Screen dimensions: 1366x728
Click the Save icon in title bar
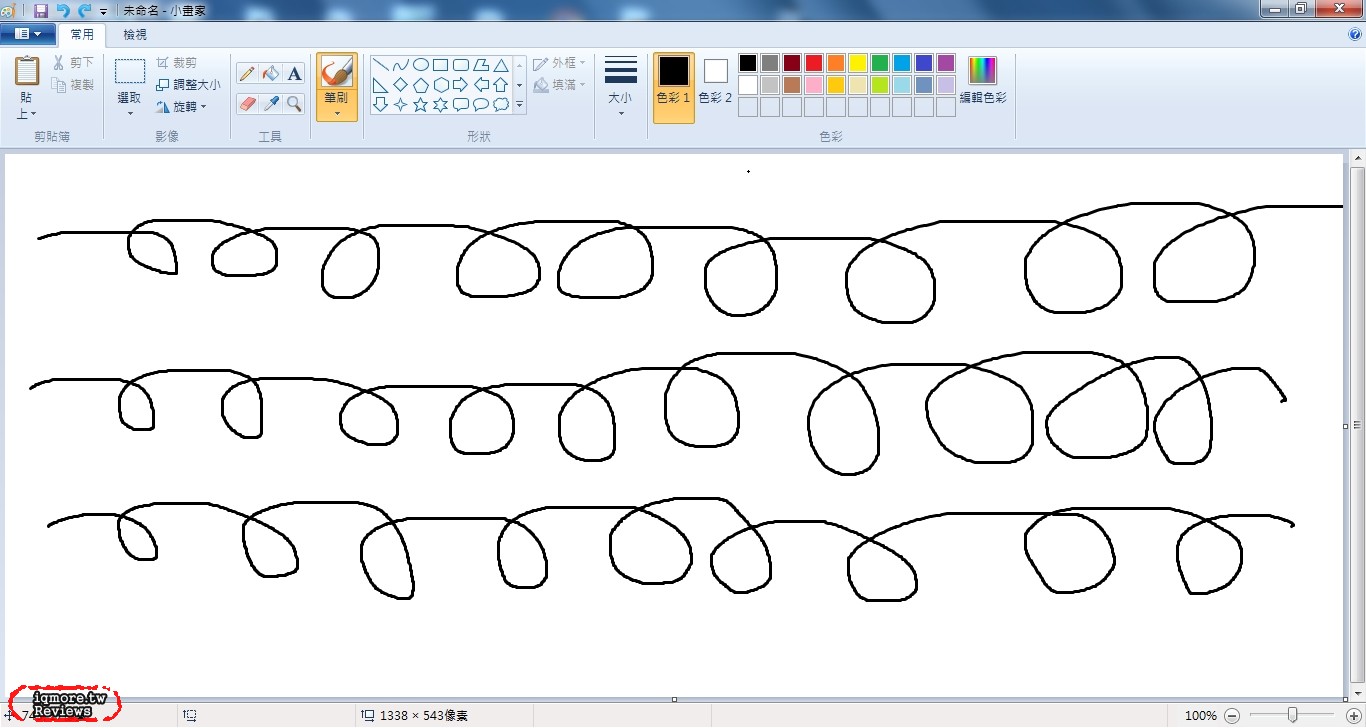[x=41, y=9]
